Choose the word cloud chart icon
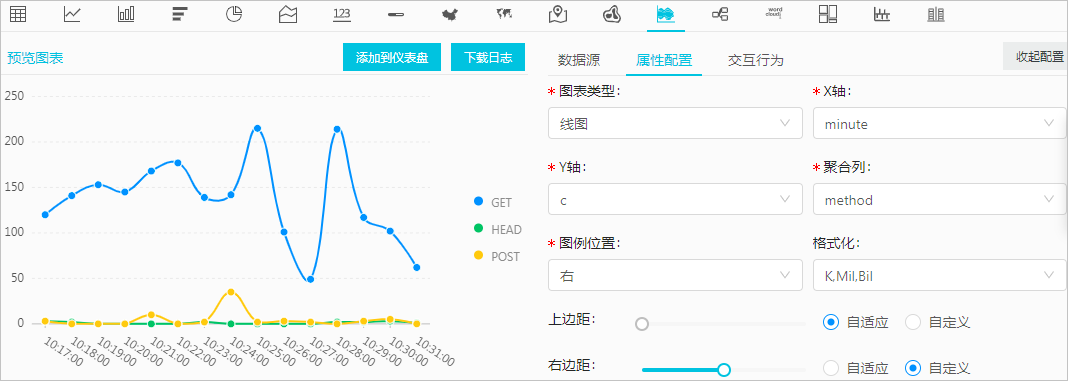This screenshot has height=381, width=1068. [774, 14]
